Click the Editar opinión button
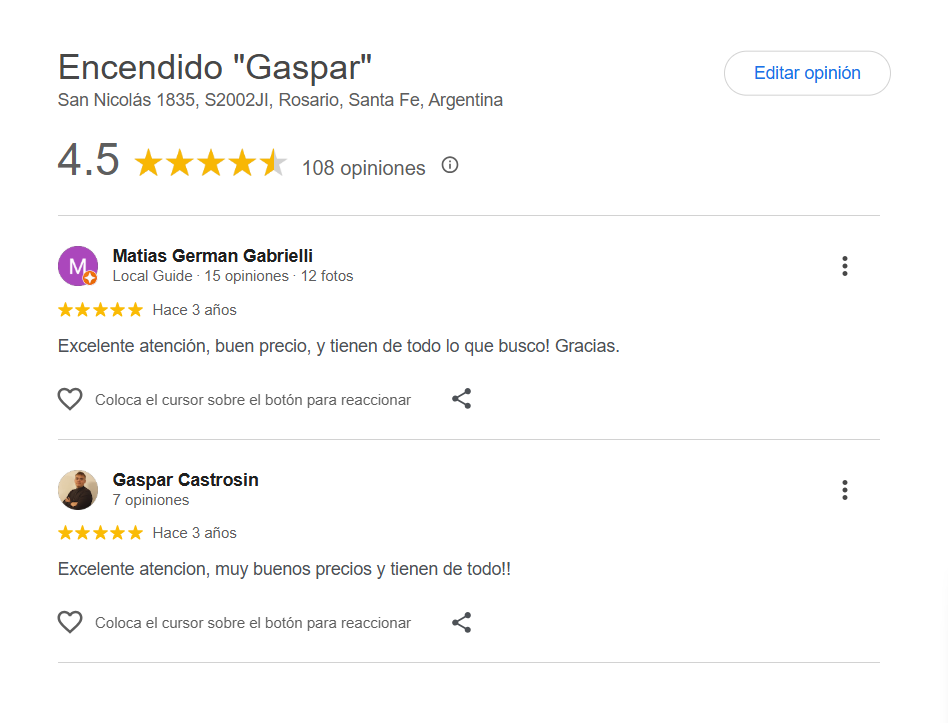This screenshot has width=948, height=723. click(x=807, y=73)
